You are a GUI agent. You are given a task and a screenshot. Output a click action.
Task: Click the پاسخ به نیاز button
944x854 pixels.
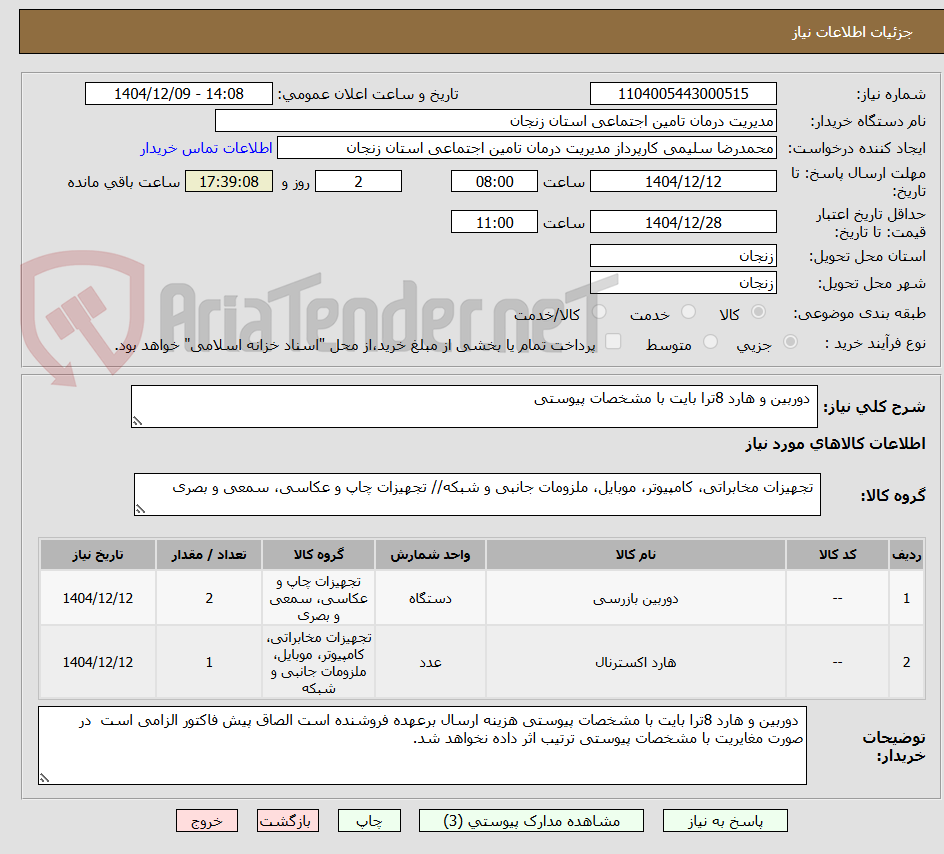tap(725, 821)
